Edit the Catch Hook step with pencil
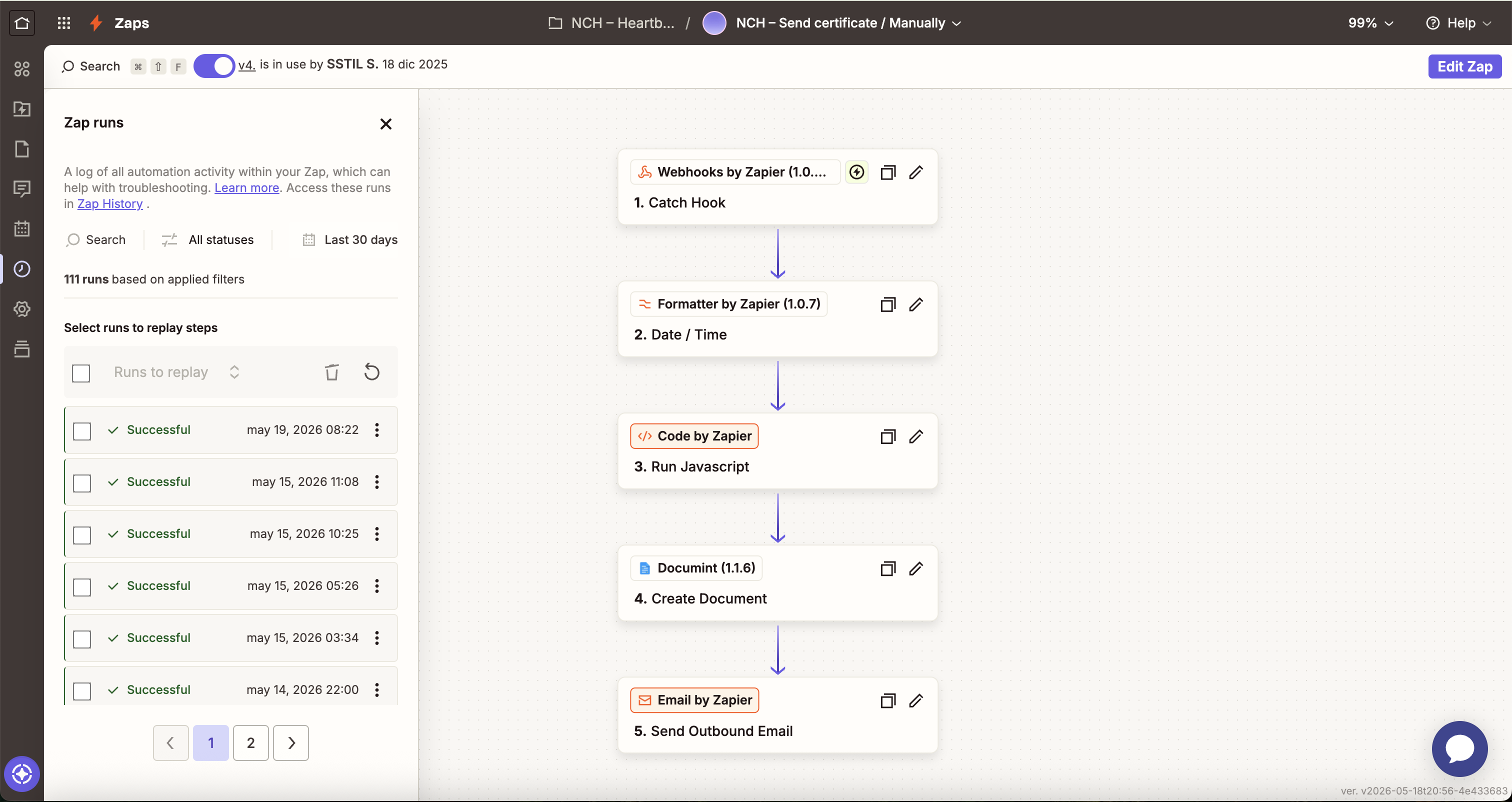The width and height of the screenshot is (1512, 802). 915,172
